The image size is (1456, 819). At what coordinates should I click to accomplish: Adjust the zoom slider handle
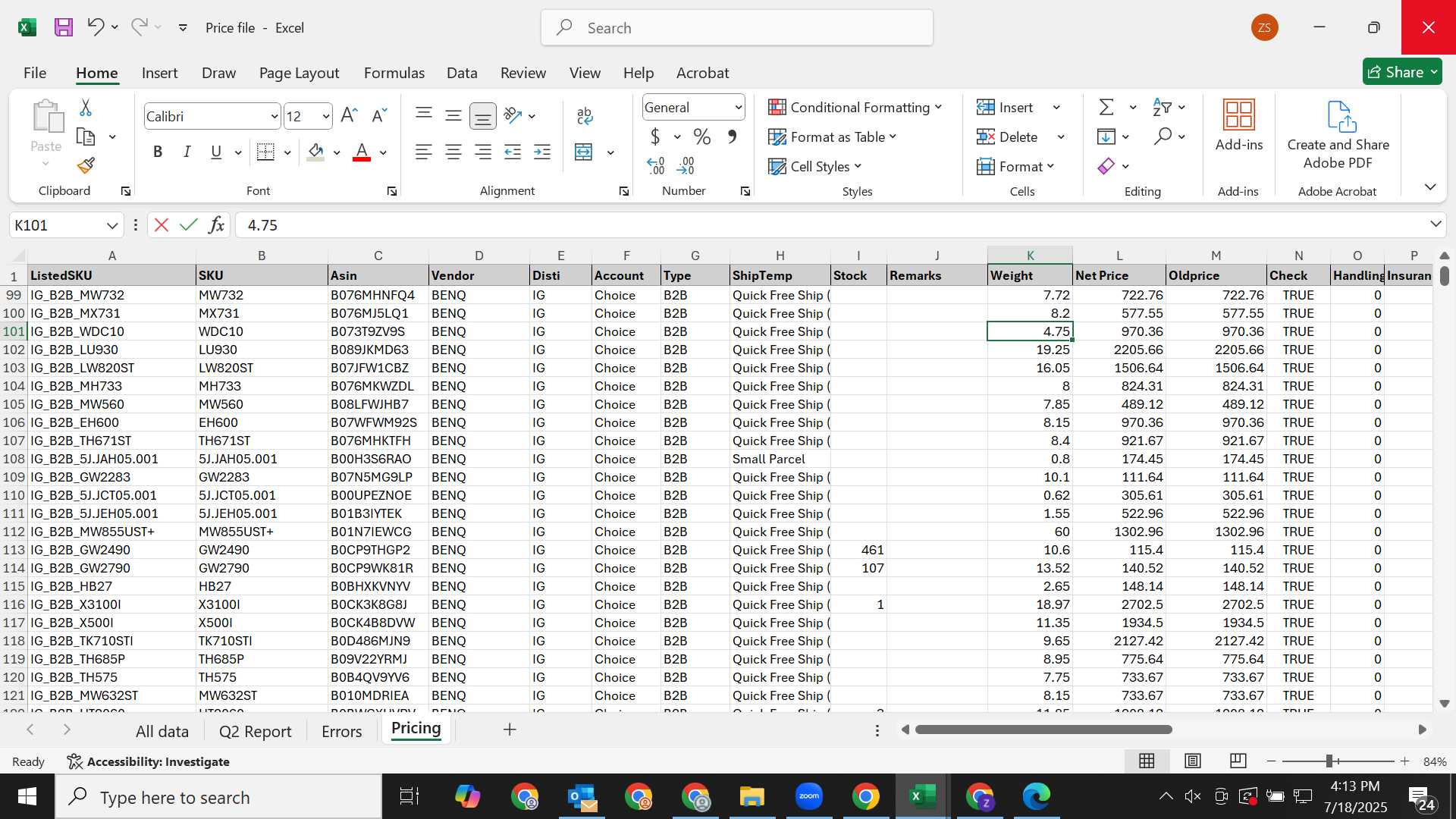tap(1329, 761)
